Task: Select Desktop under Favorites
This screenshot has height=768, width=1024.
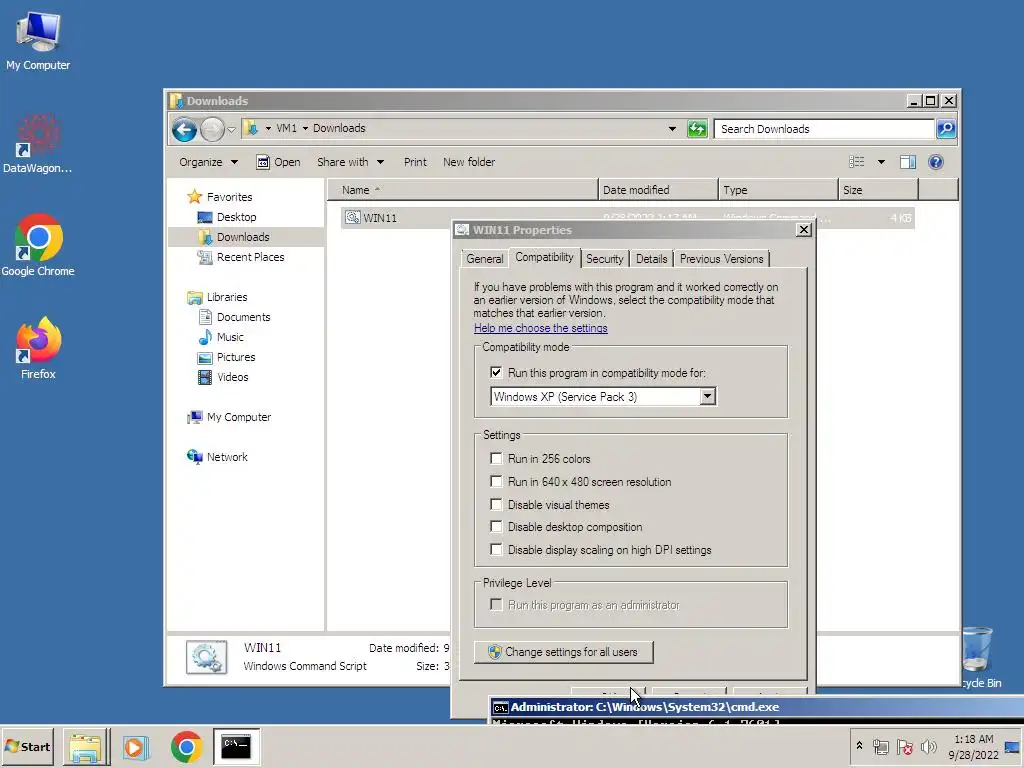Action: pyautogui.click(x=236, y=217)
